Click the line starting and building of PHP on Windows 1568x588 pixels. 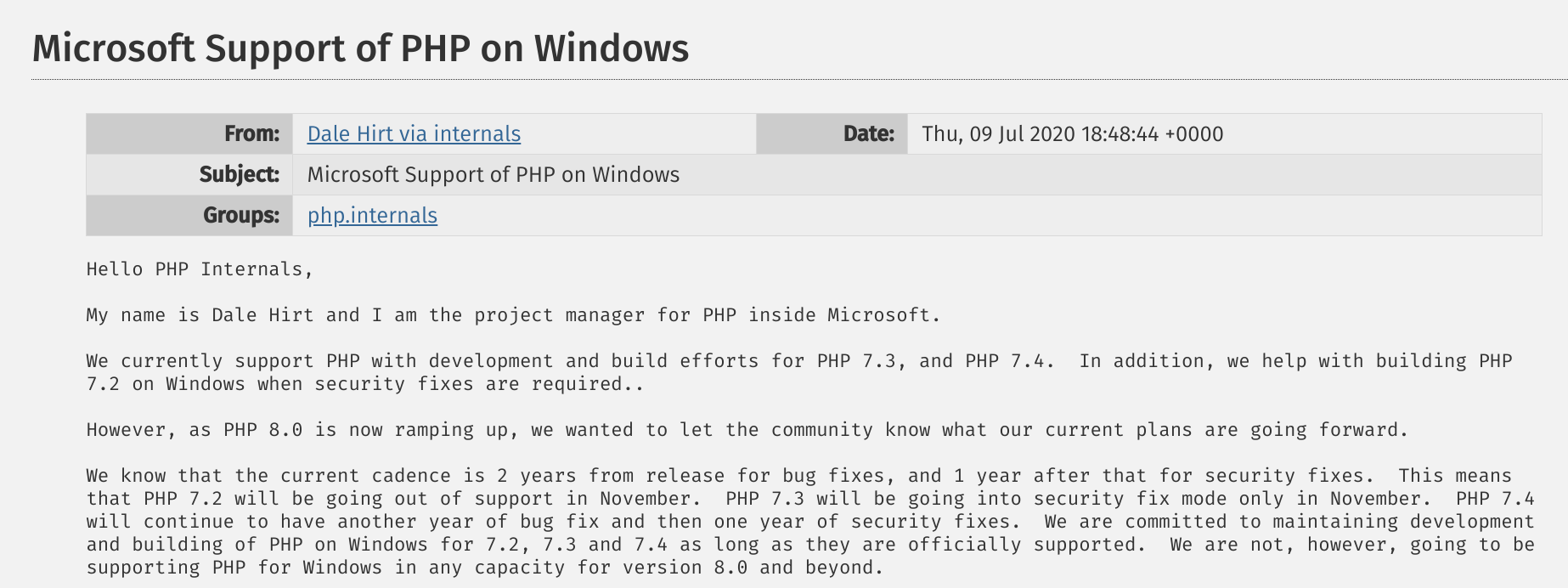pos(810,545)
